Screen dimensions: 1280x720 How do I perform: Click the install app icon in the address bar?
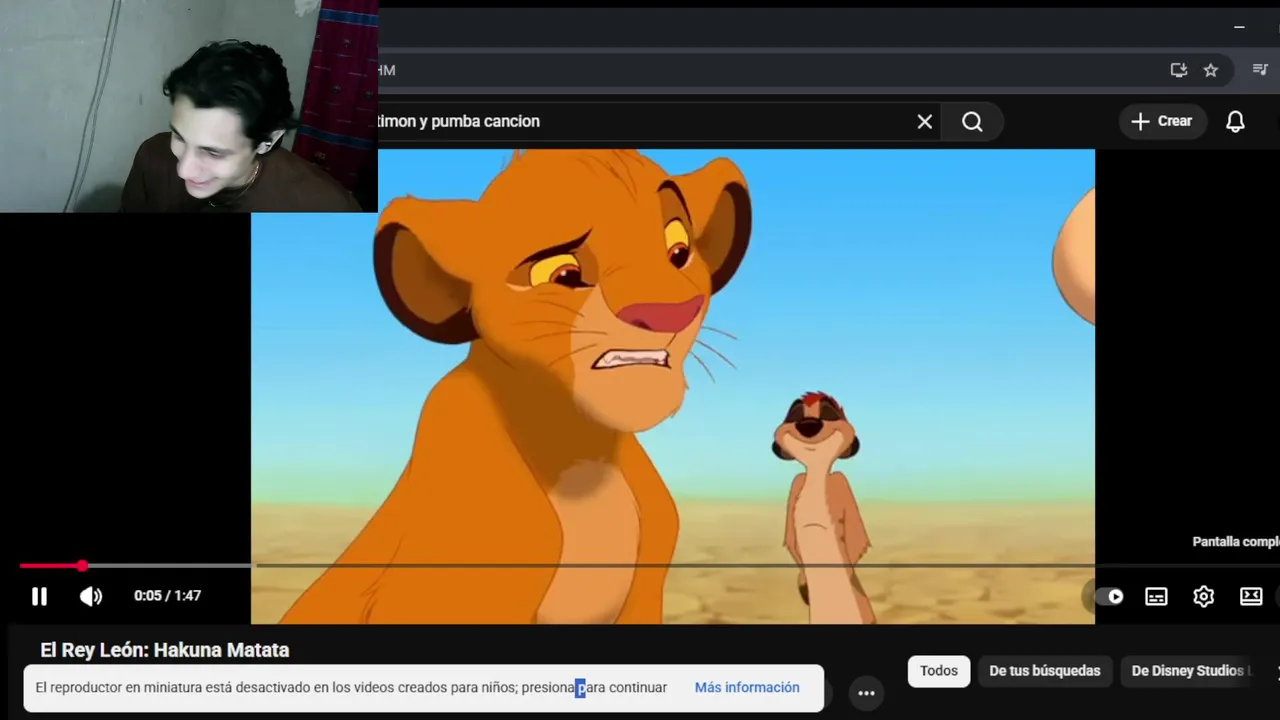click(1179, 70)
